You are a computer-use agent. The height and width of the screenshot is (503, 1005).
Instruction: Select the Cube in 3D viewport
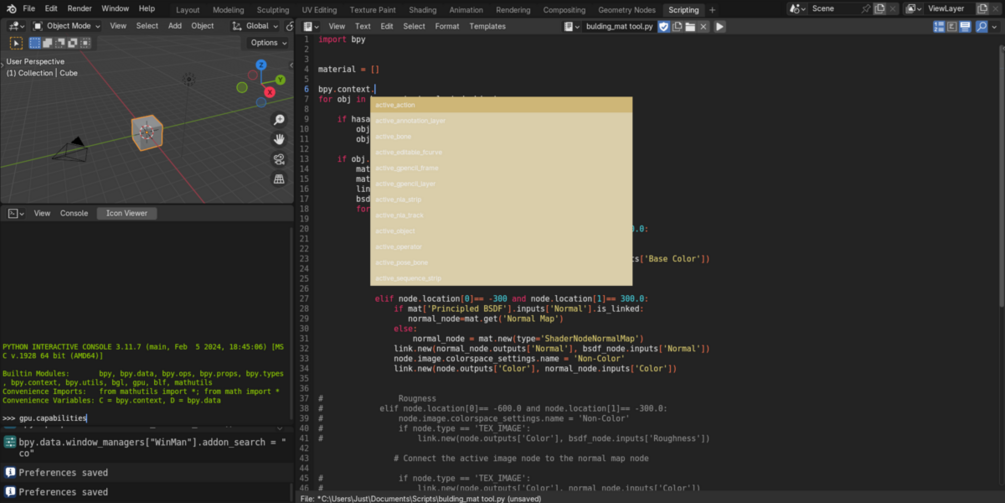[147, 132]
